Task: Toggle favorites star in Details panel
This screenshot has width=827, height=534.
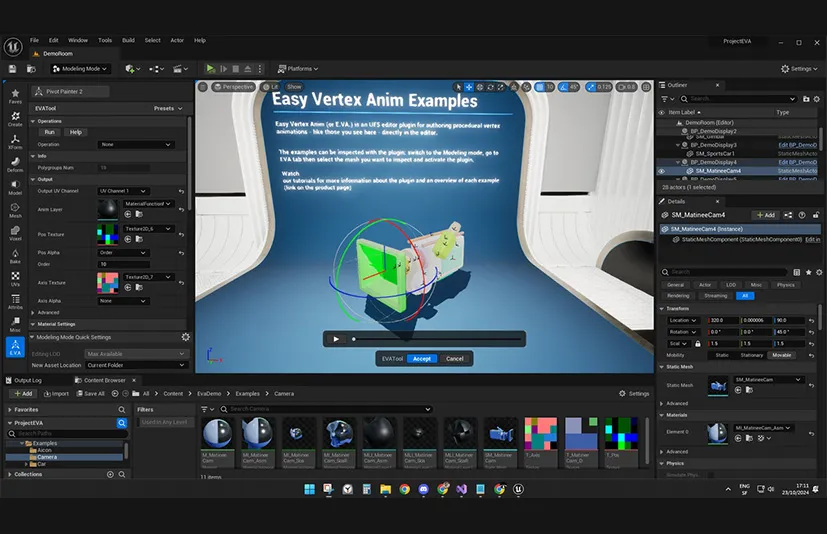Action: click(808, 272)
